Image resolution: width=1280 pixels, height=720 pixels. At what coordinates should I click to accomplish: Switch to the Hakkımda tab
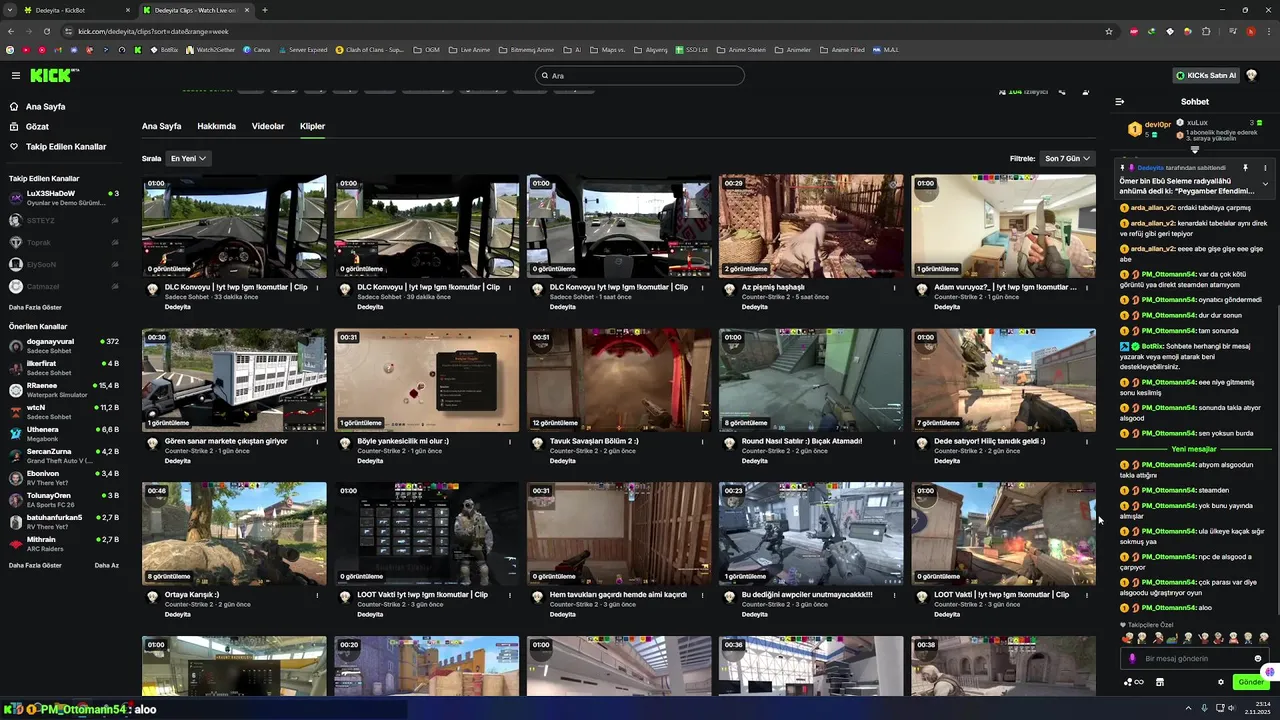[216, 126]
